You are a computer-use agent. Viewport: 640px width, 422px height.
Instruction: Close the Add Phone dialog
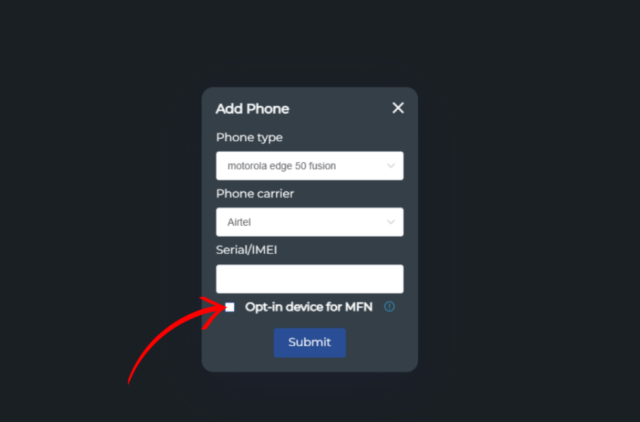(x=398, y=108)
